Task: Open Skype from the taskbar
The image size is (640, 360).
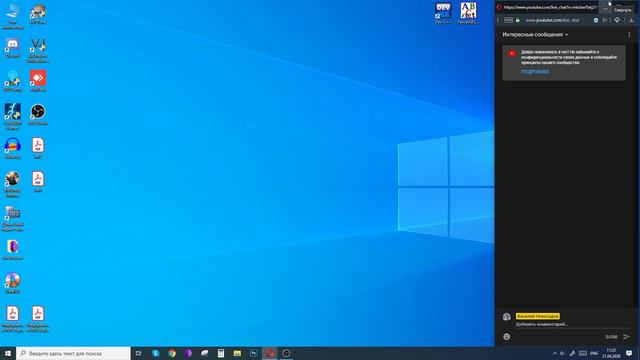Action: click(156, 353)
